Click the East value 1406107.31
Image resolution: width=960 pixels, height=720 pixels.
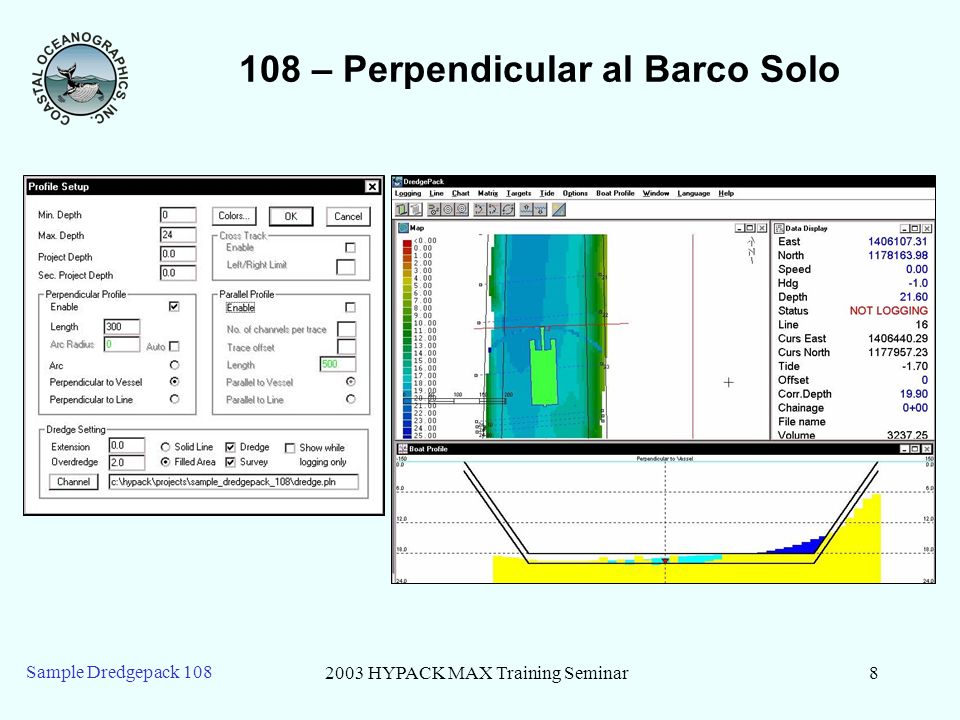click(x=898, y=242)
